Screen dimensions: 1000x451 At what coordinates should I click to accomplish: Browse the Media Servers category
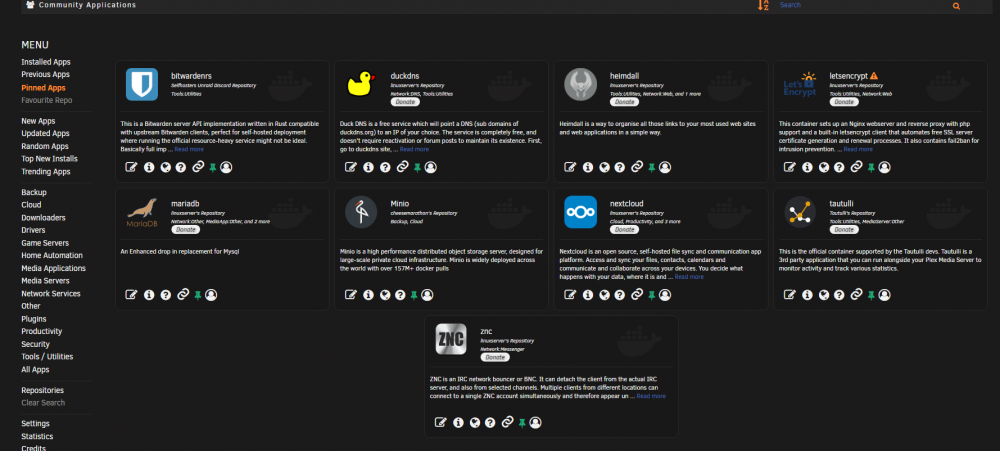[x=45, y=281]
